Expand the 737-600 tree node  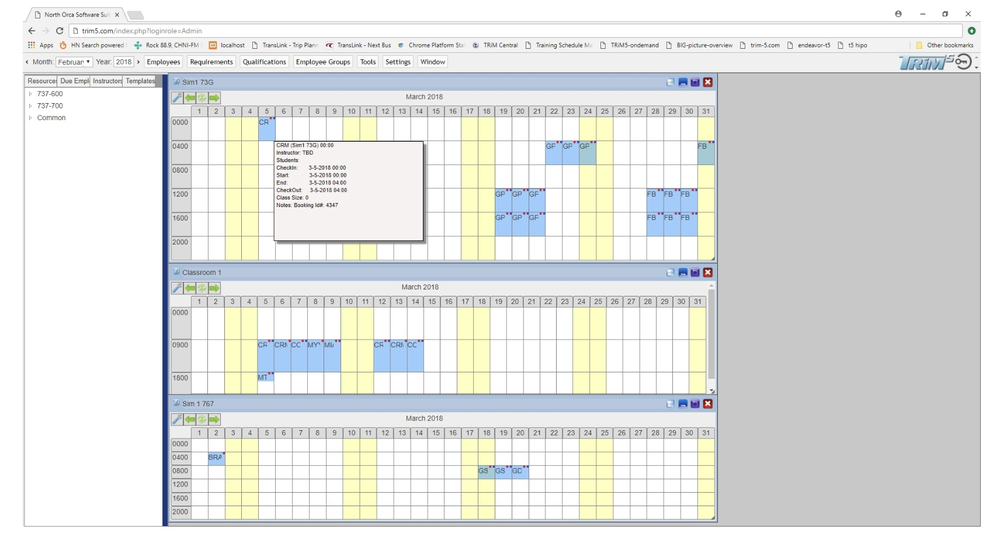click(x=30, y=94)
